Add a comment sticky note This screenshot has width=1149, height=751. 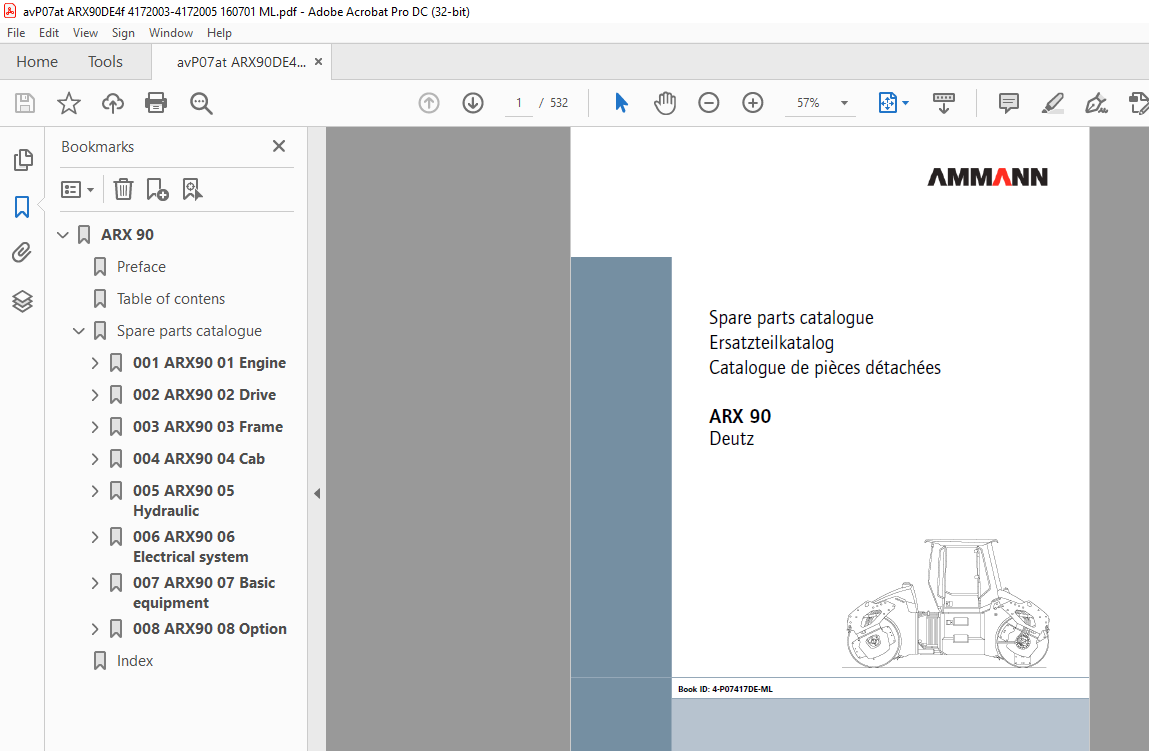tap(1008, 103)
